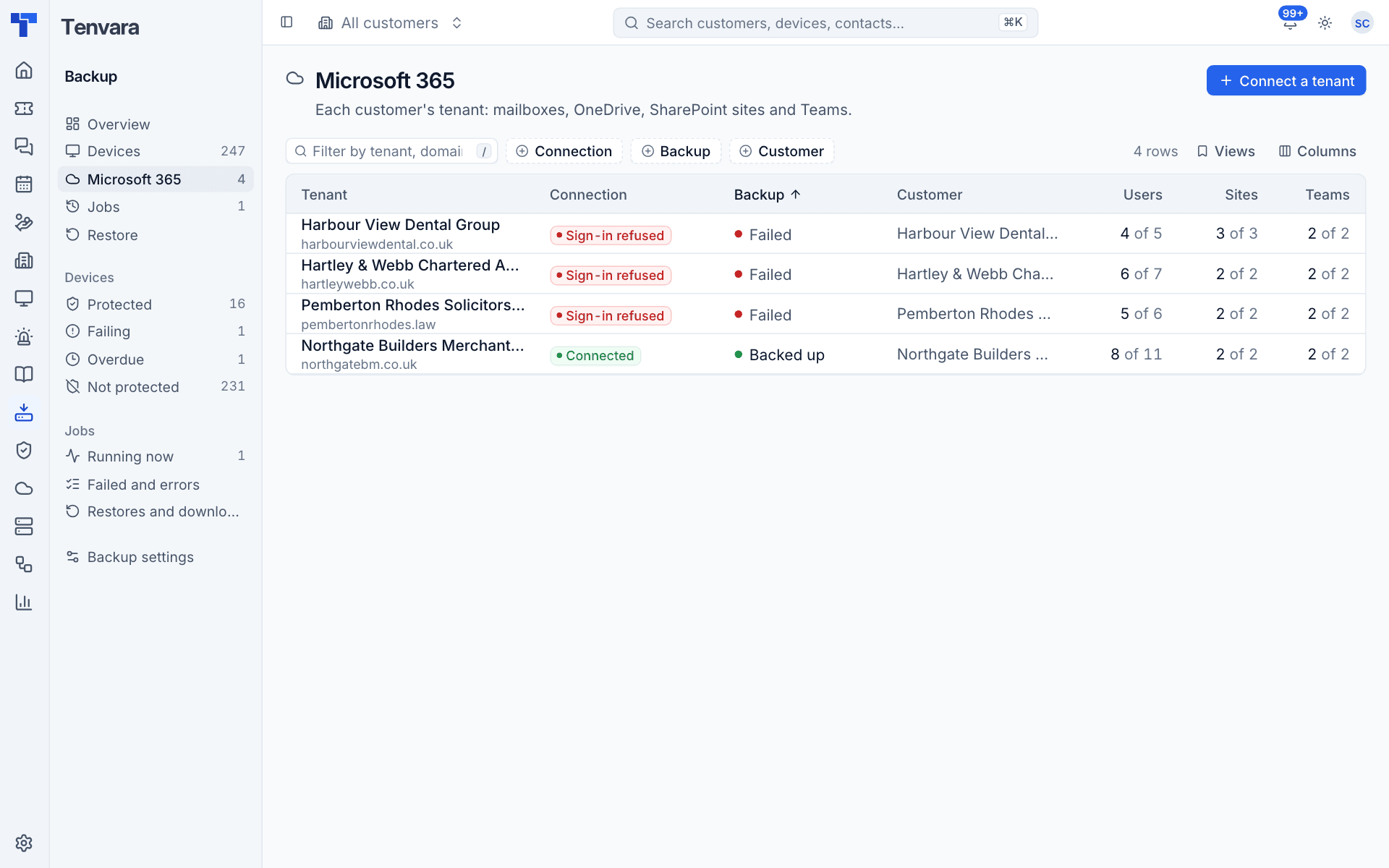
Task: Sort by the Users column header
Action: click(x=1142, y=195)
